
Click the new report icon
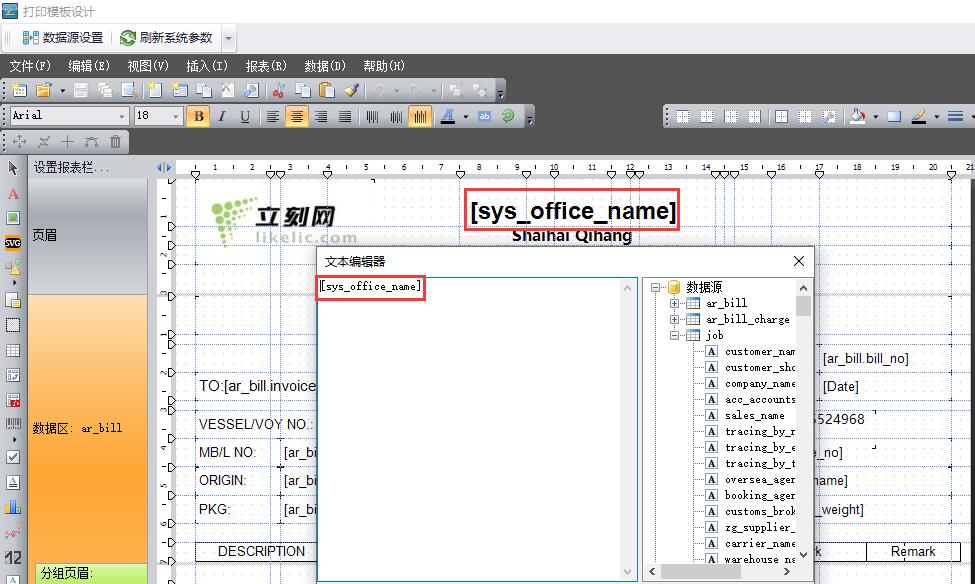pyautogui.click(x=19, y=90)
